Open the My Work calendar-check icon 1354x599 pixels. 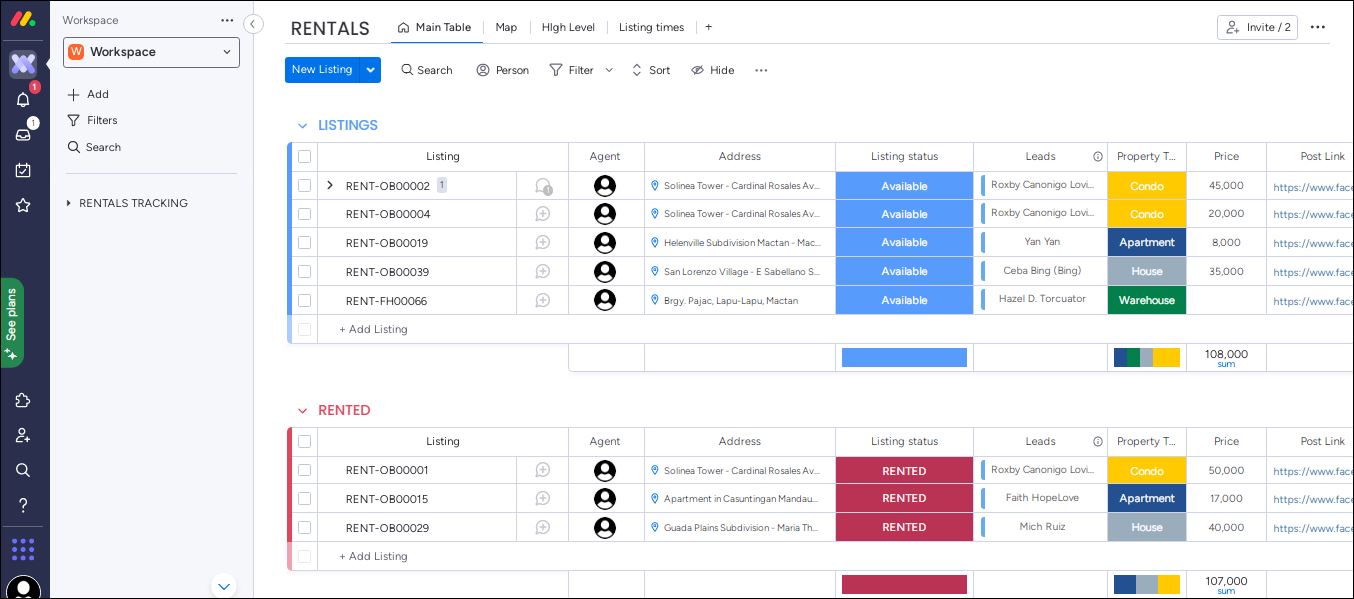tap(23, 170)
